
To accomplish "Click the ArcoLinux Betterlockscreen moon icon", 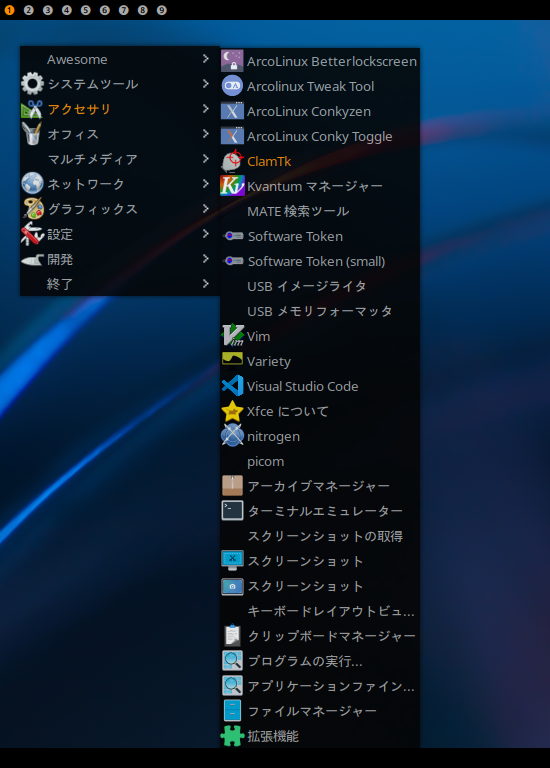I will pyautogui.click(x=232, y=61).
